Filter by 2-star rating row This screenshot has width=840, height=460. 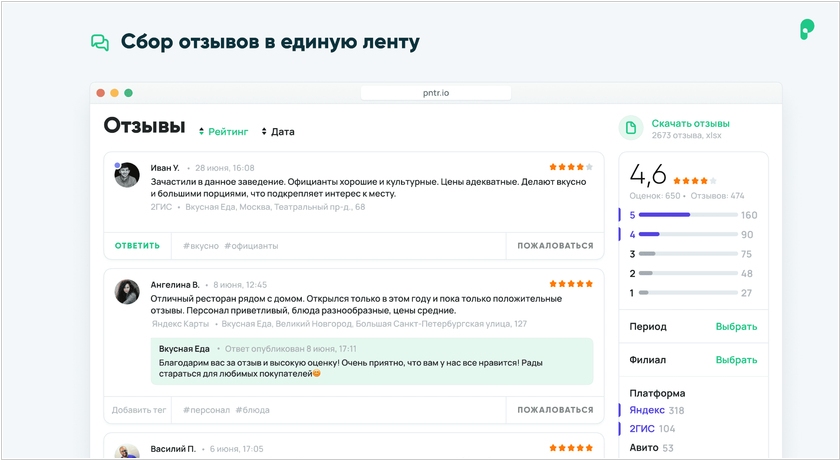click(693, 274)
